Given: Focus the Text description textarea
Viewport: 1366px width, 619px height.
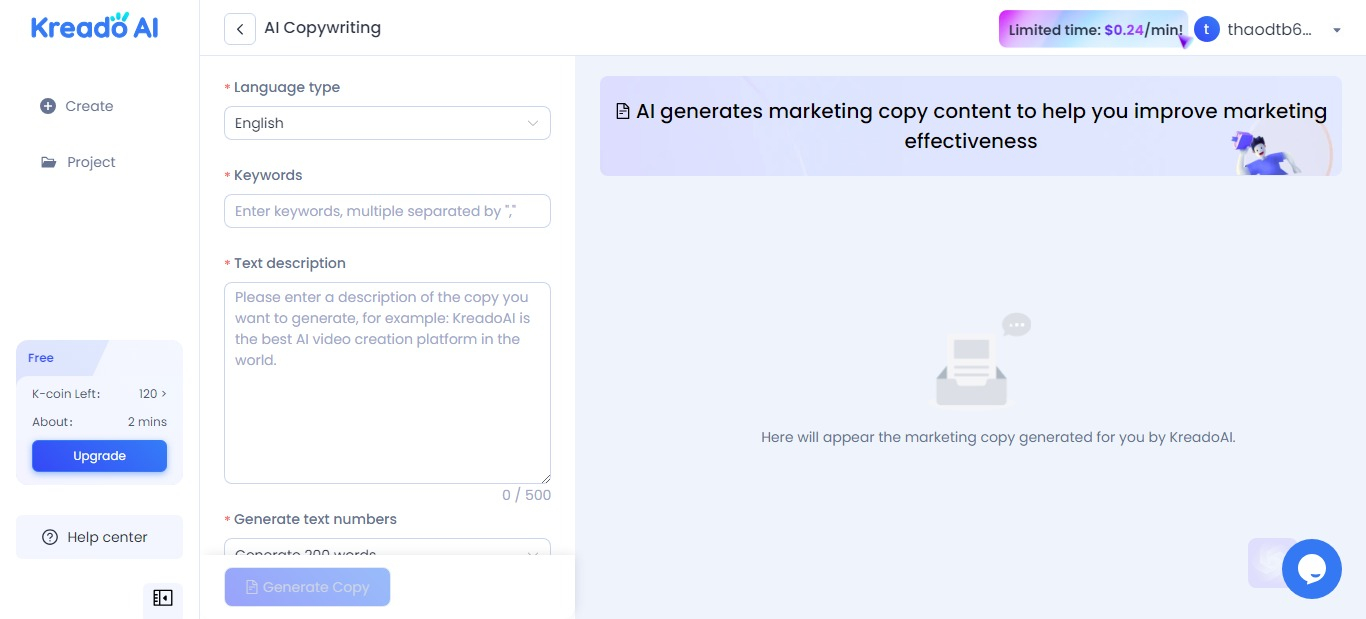Looking at the screenshot, I should (x=387, y=383).
